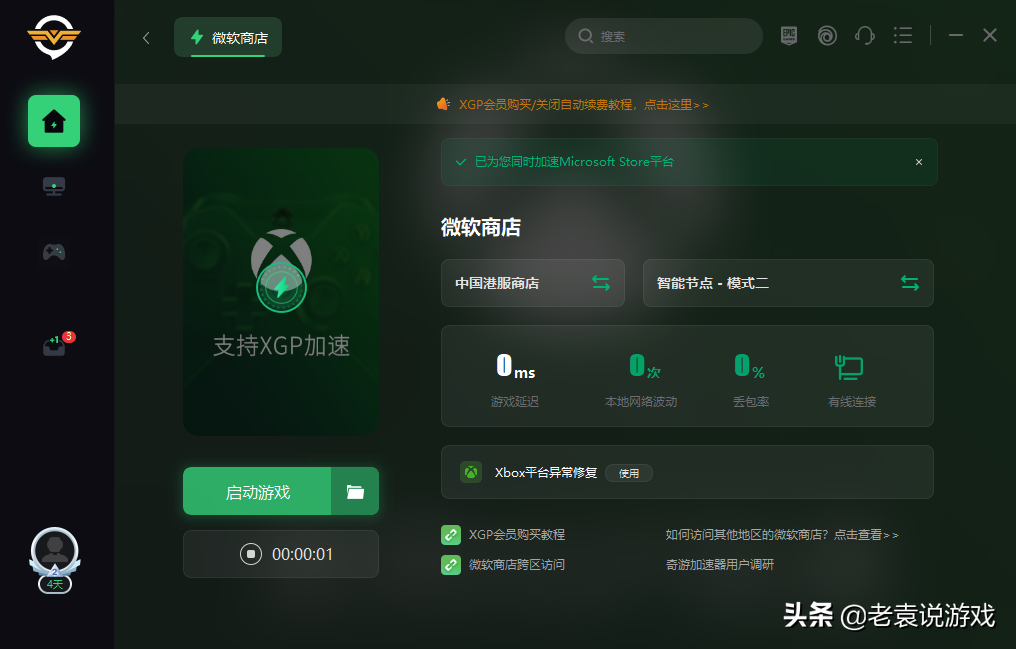
Task: Click the 丢包率 0% value
Action: click(x=750, y=367)
